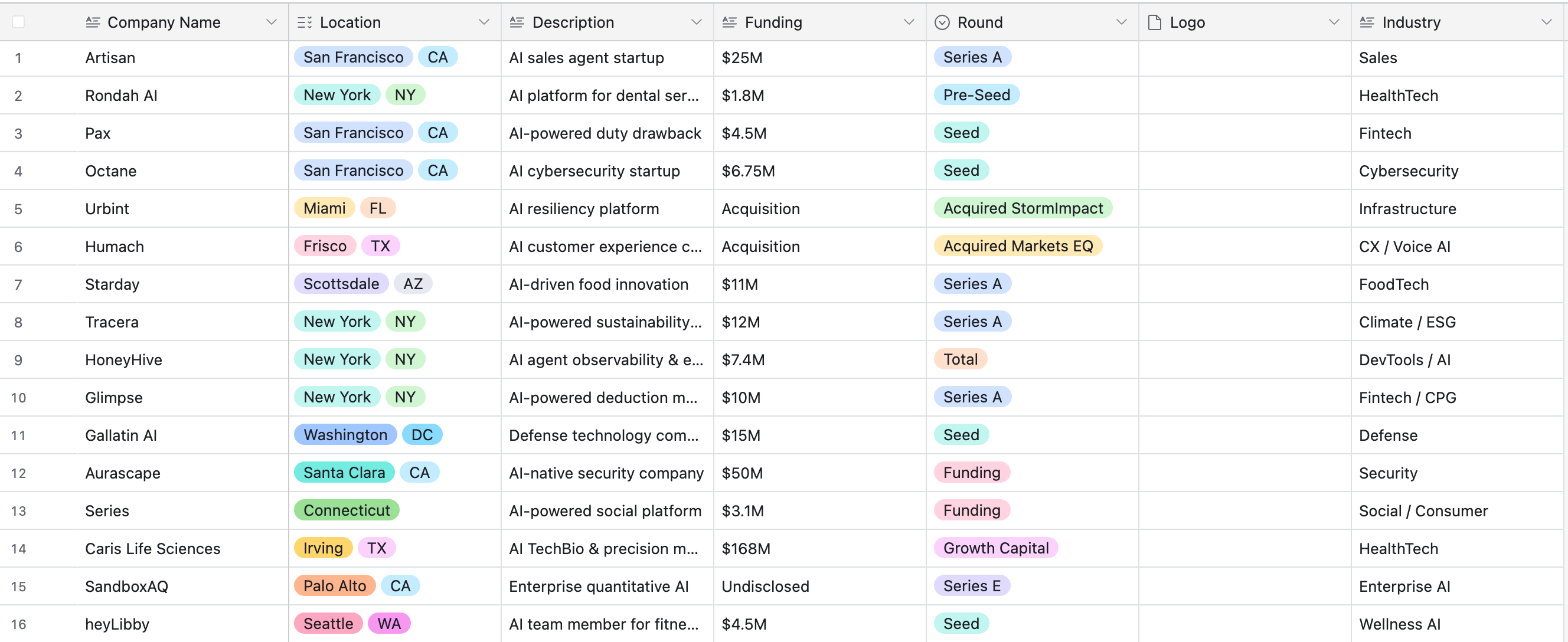Viewport: 1568px width, 642px height.
Task: Select the Artisan company name cell
Action: point(182,58)
